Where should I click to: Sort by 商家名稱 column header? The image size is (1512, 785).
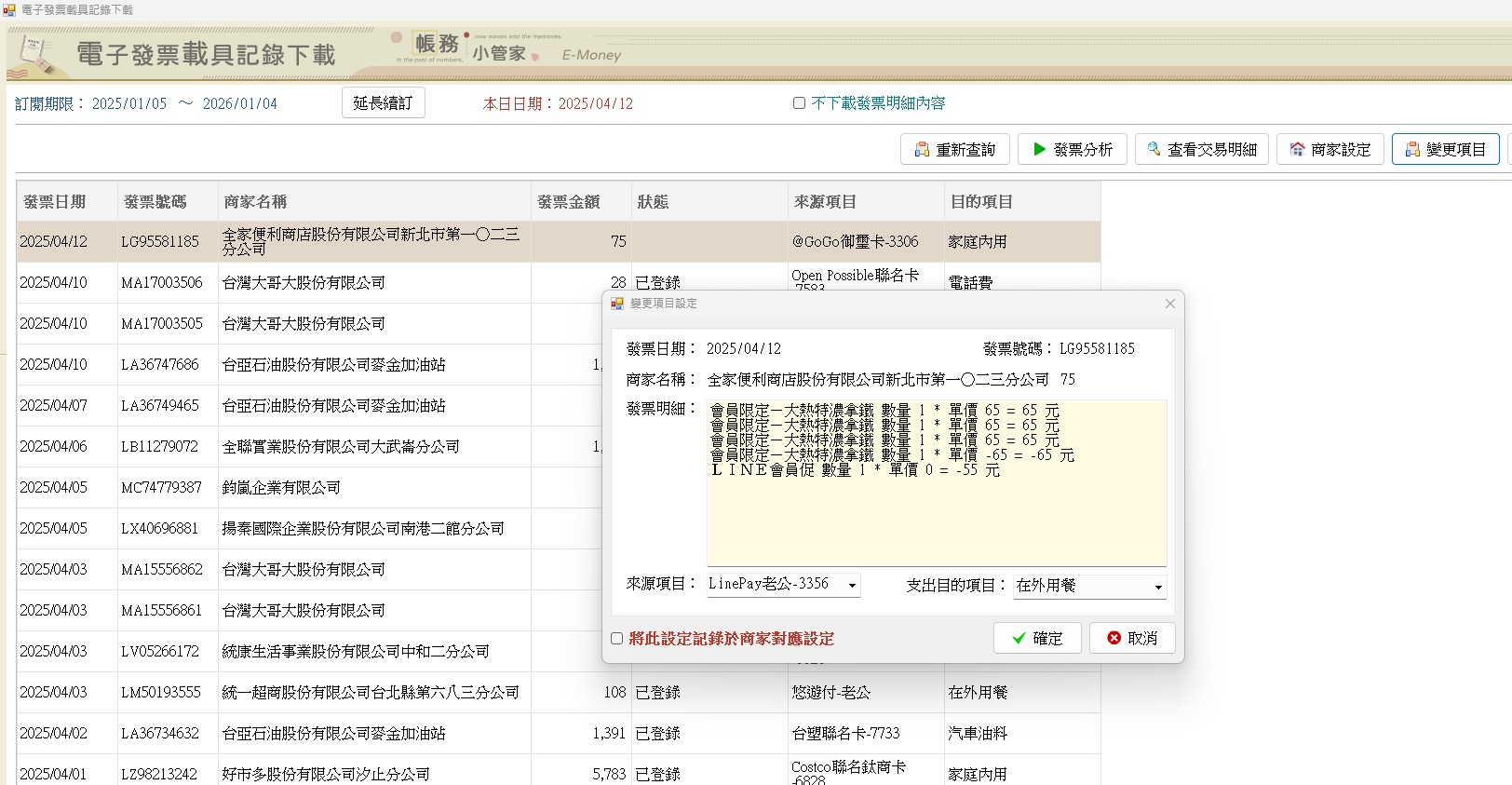click(x=374, y=201)
